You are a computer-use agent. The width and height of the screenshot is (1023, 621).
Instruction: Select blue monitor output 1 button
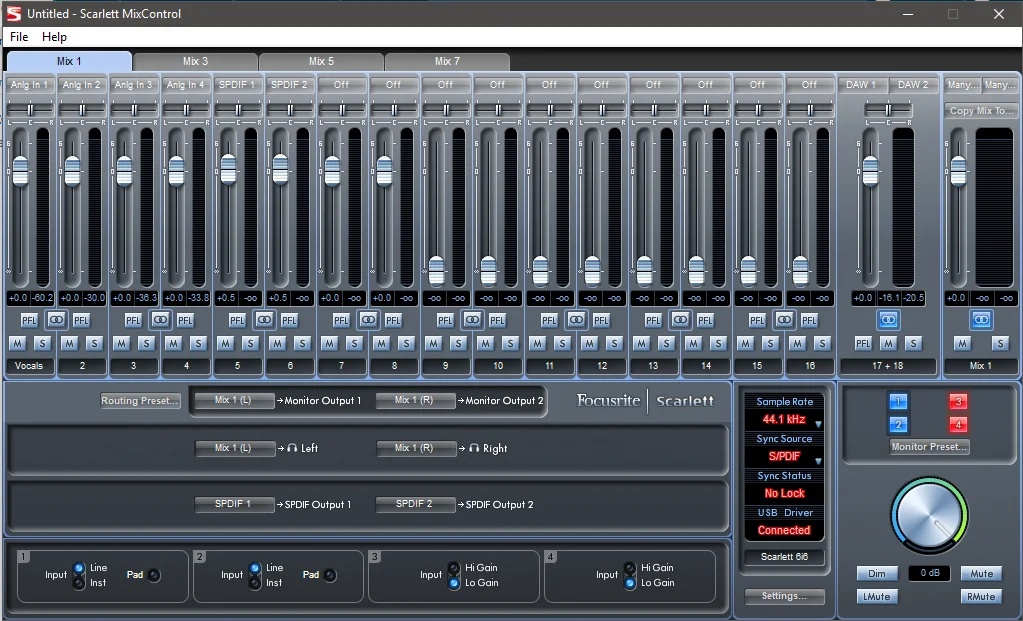(x=898, y=401)
